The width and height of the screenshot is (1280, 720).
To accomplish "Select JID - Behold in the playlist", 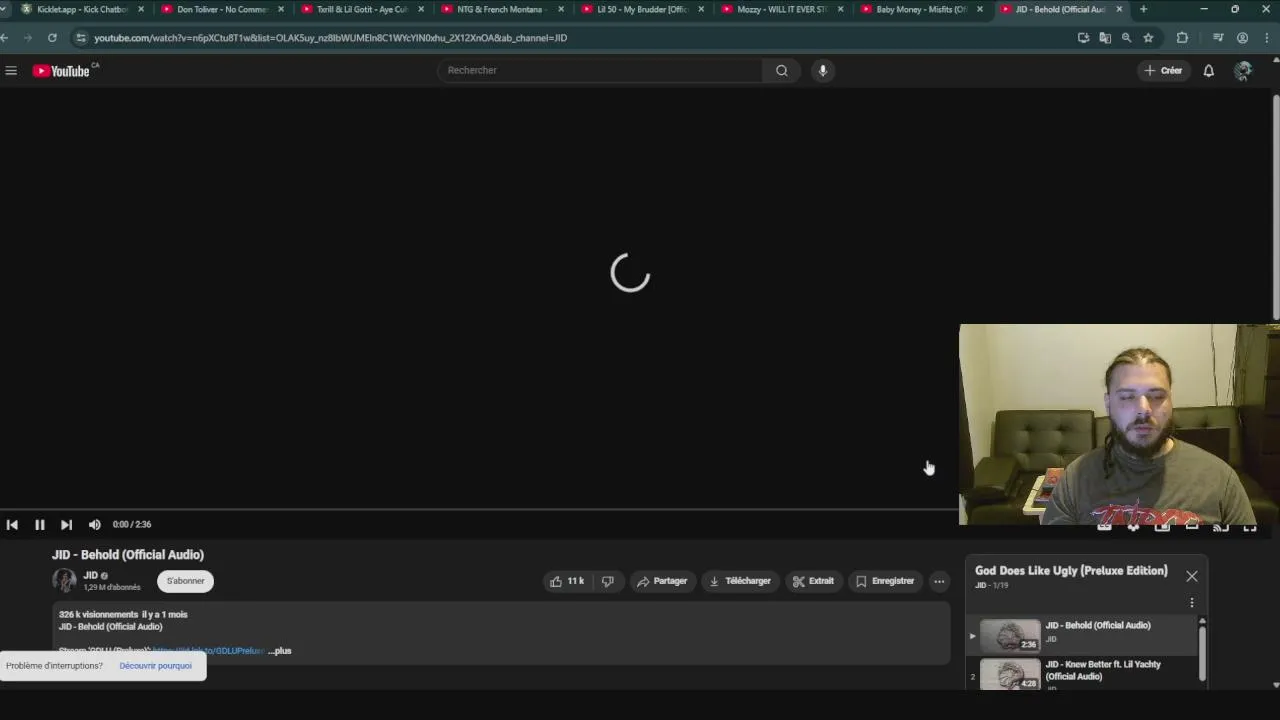I will [1084, 636].
